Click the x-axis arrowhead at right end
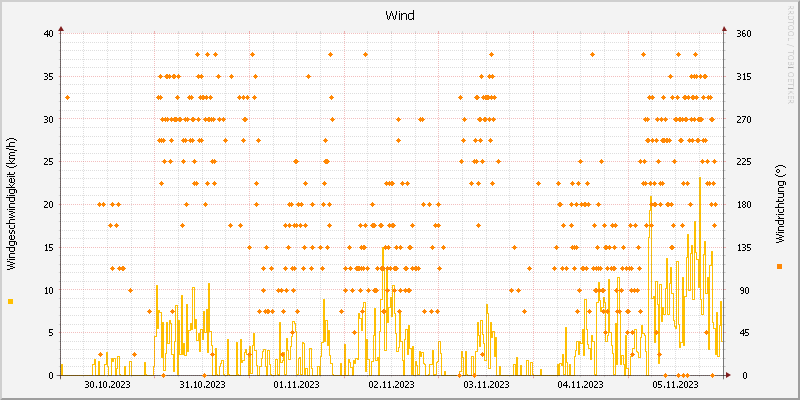Viewport: 800px width, 400px height. tap(728, 375)
